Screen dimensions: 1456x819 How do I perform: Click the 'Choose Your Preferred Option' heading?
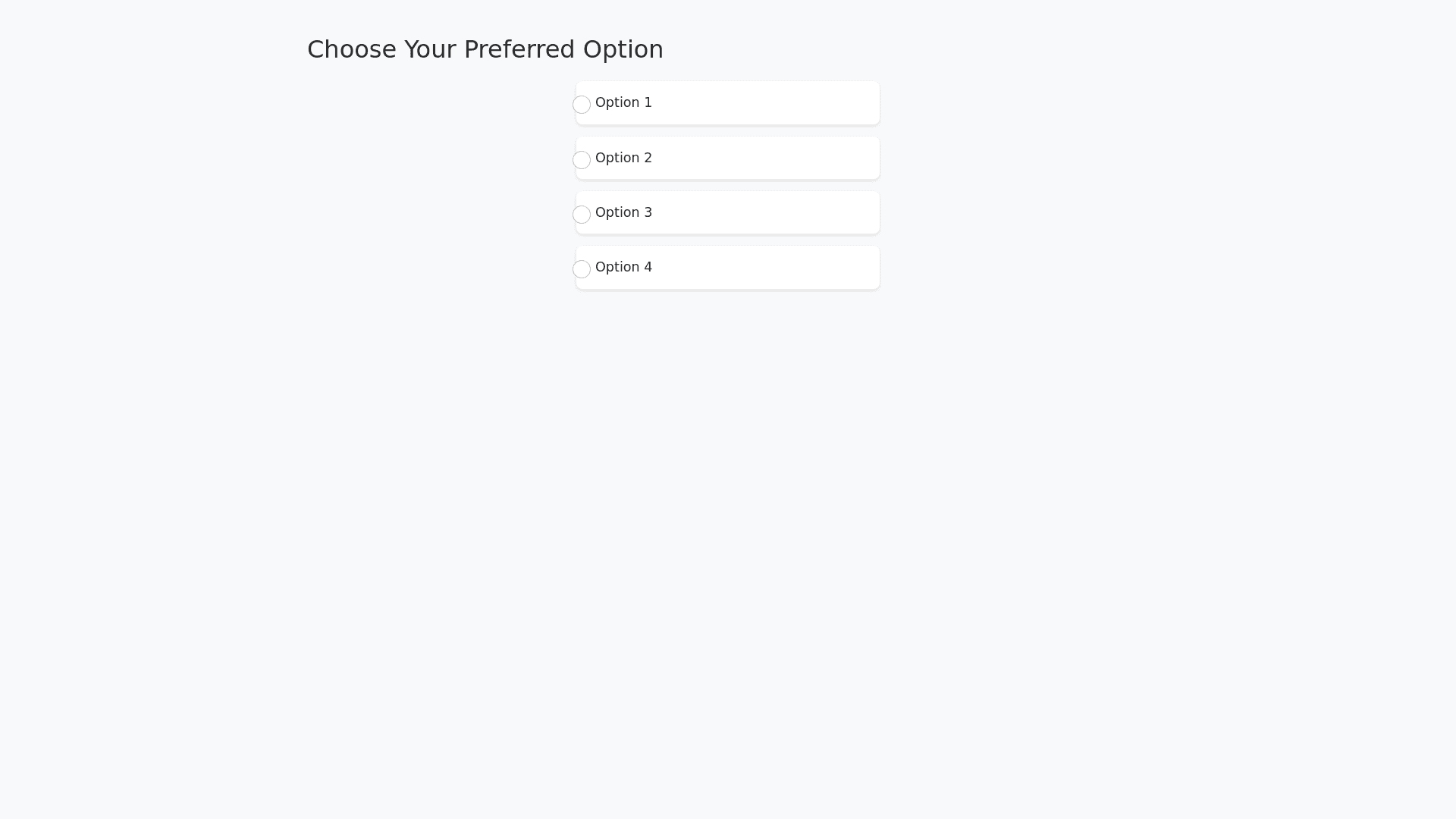click(485, 49)
